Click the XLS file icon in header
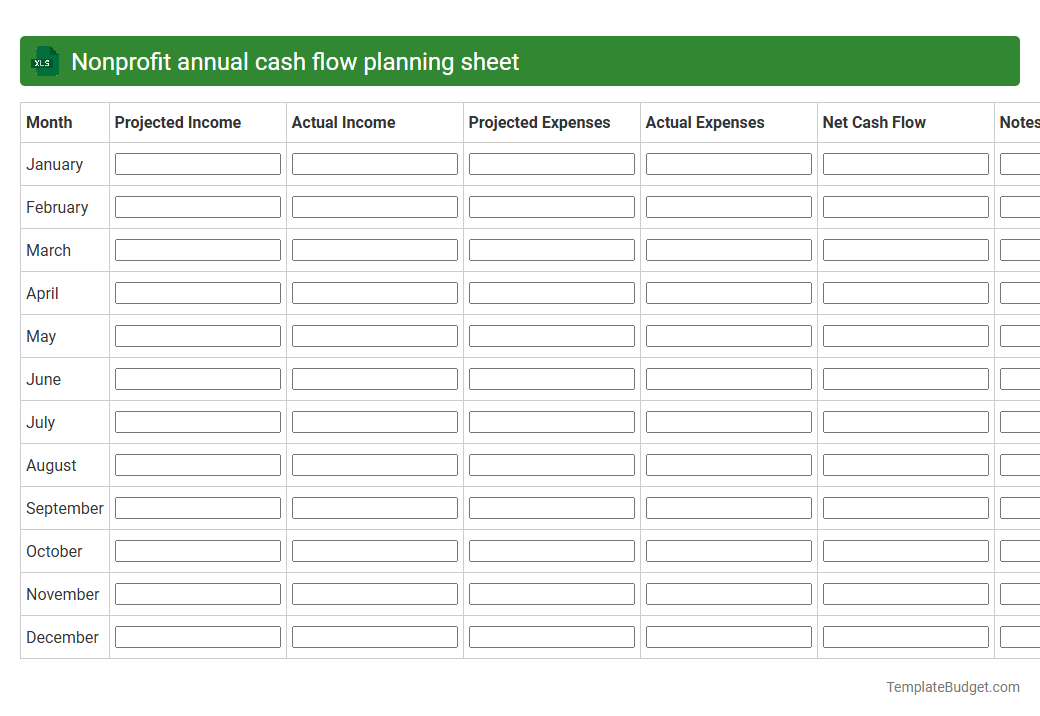Viewport: 1040px width, 716px height. click(44, 61)
